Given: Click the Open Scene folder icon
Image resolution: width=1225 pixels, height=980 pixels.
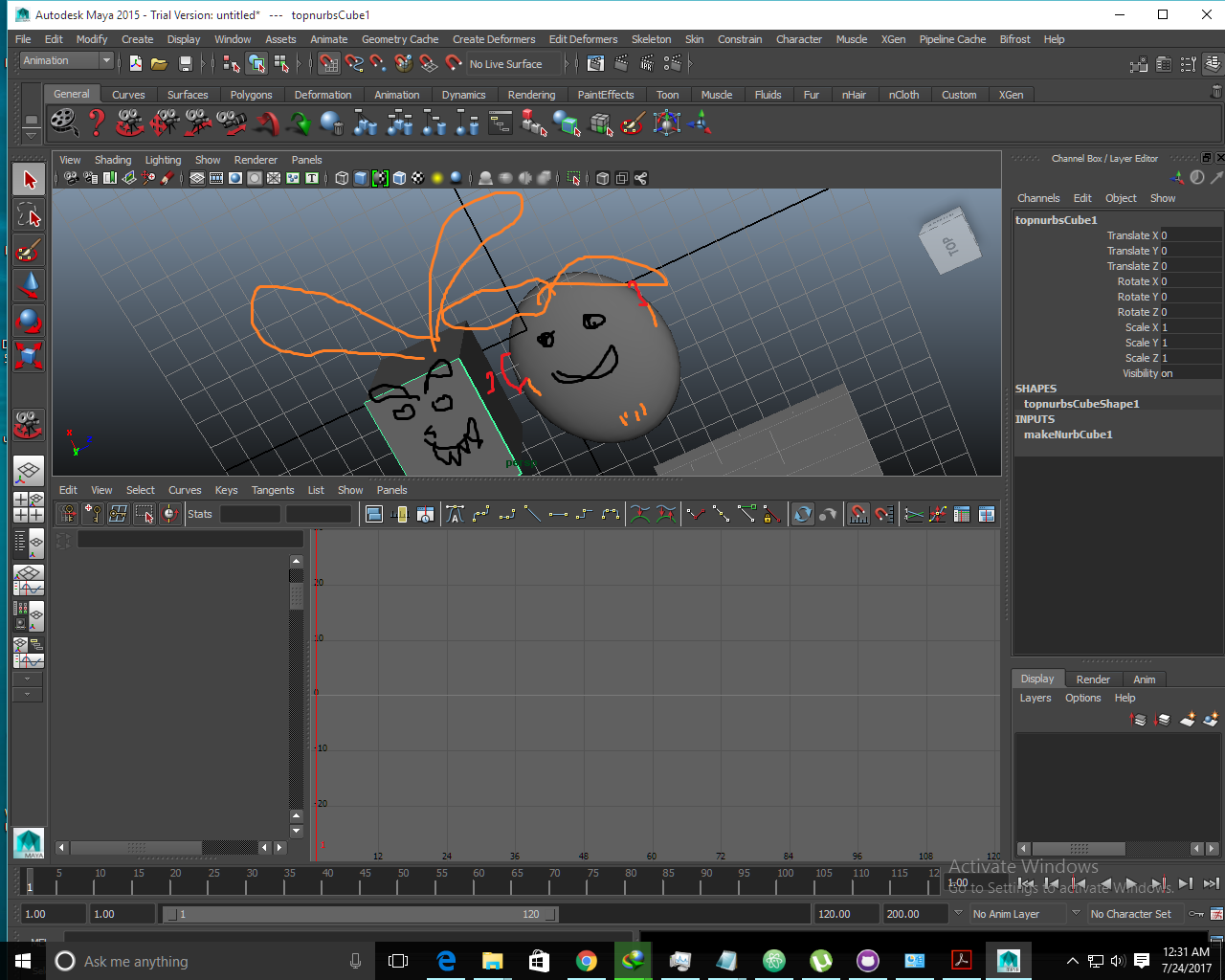Looking at the screenshot, I should click(x=159, y=63).
